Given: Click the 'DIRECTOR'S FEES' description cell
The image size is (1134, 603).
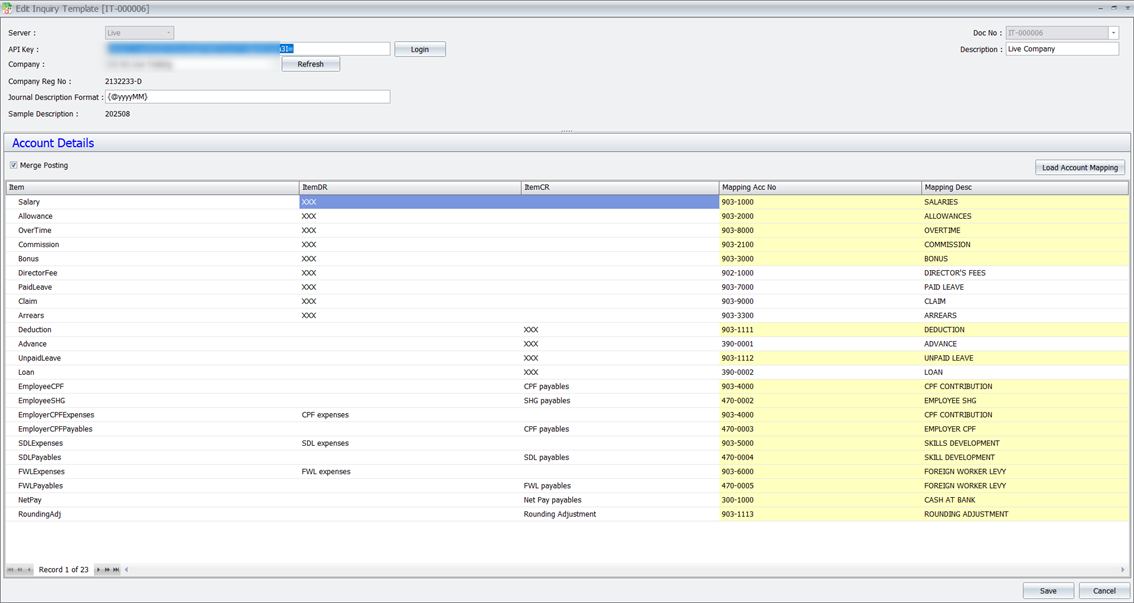Looking at the screenshot, I should coord(1025,273).
